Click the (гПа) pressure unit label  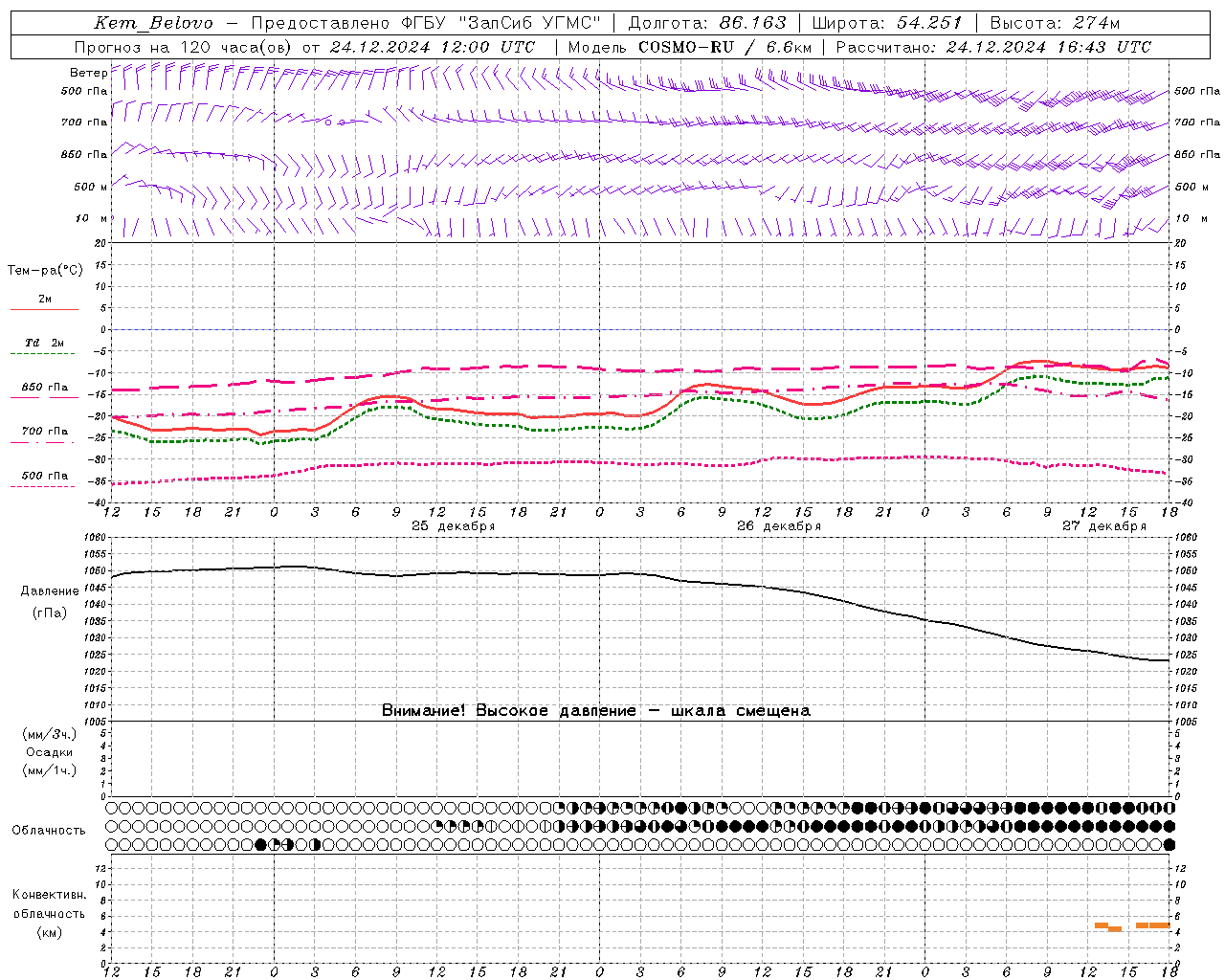tap(50, 613)
